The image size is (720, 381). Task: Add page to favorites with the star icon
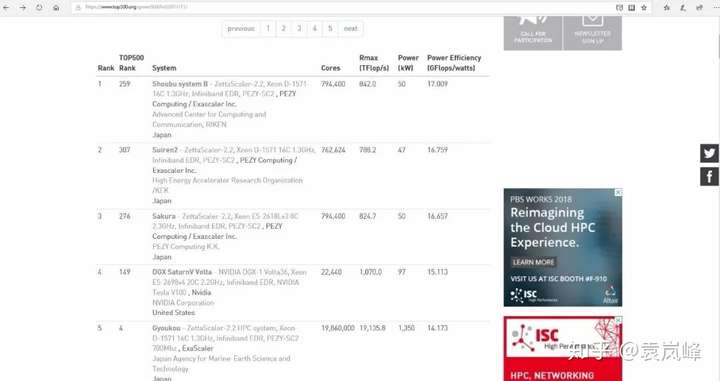(644, 7)
